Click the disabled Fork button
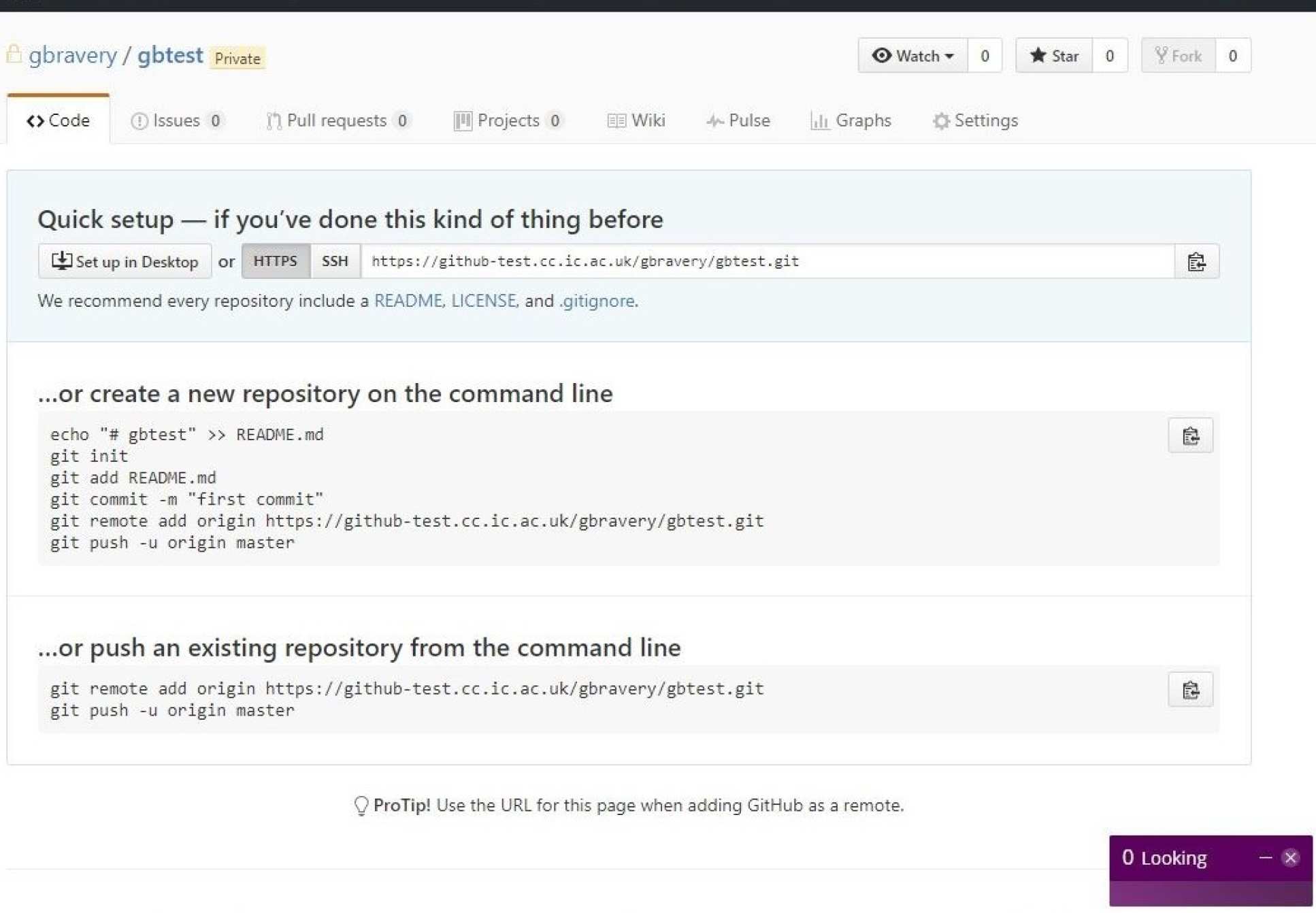 click(1179, 56)
